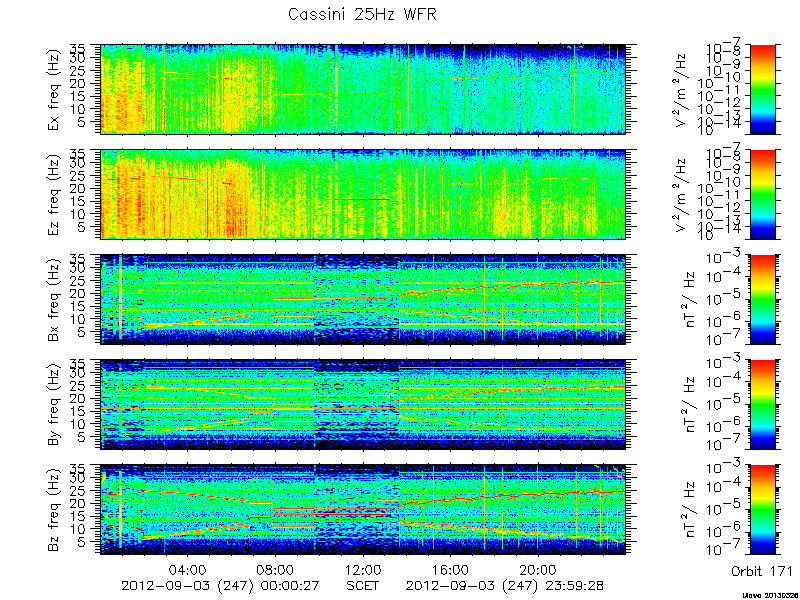This screenshot has height=600, width=800.
Task: Select the 'Ez freq (Hz)' axis label
Action: (54, 195)
